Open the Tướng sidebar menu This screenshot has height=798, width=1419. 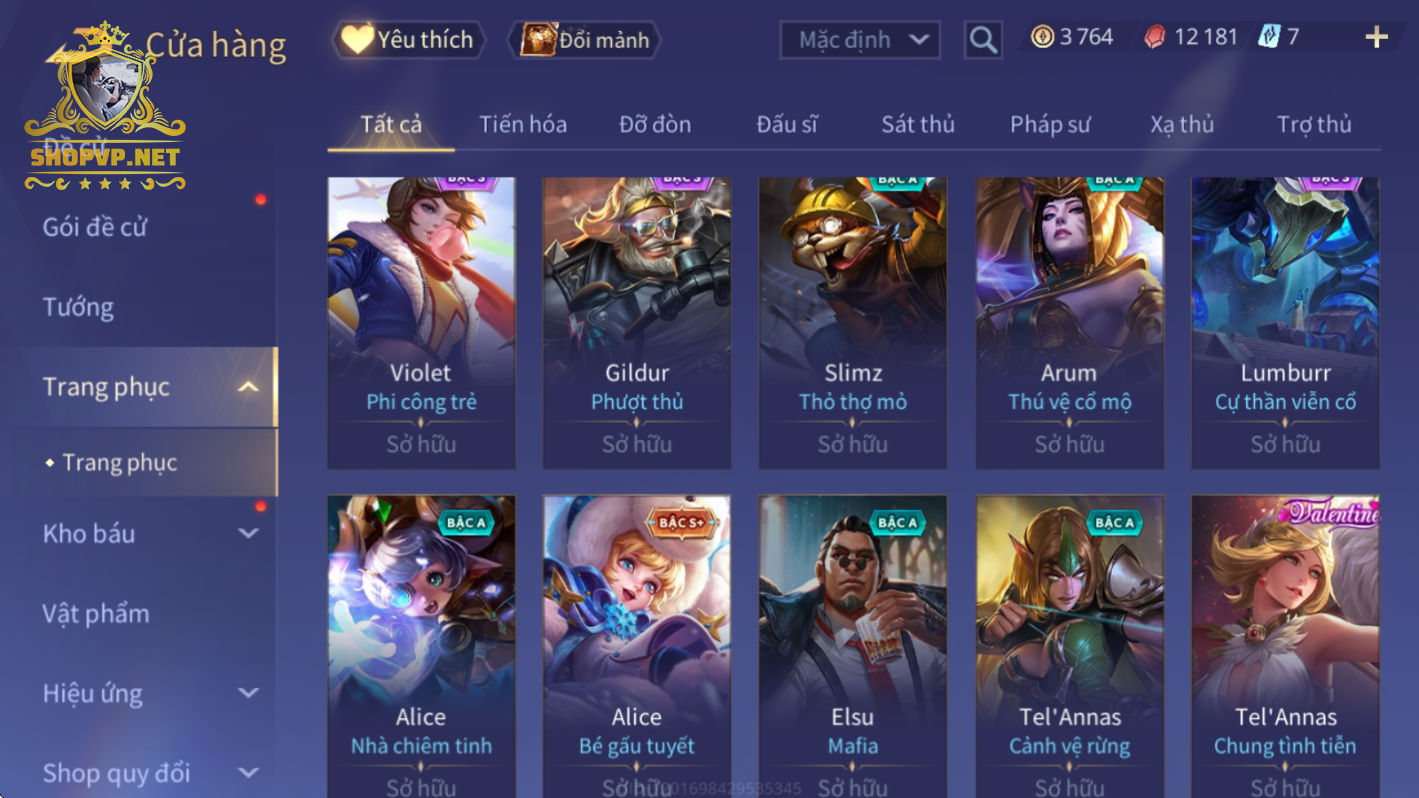click(78, 307)
